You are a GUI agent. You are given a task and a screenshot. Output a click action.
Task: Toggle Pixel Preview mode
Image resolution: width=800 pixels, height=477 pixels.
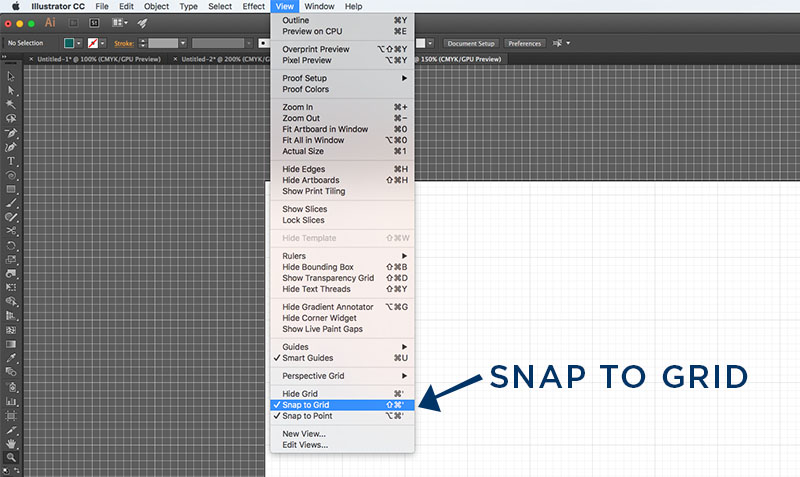click(342, 60)
